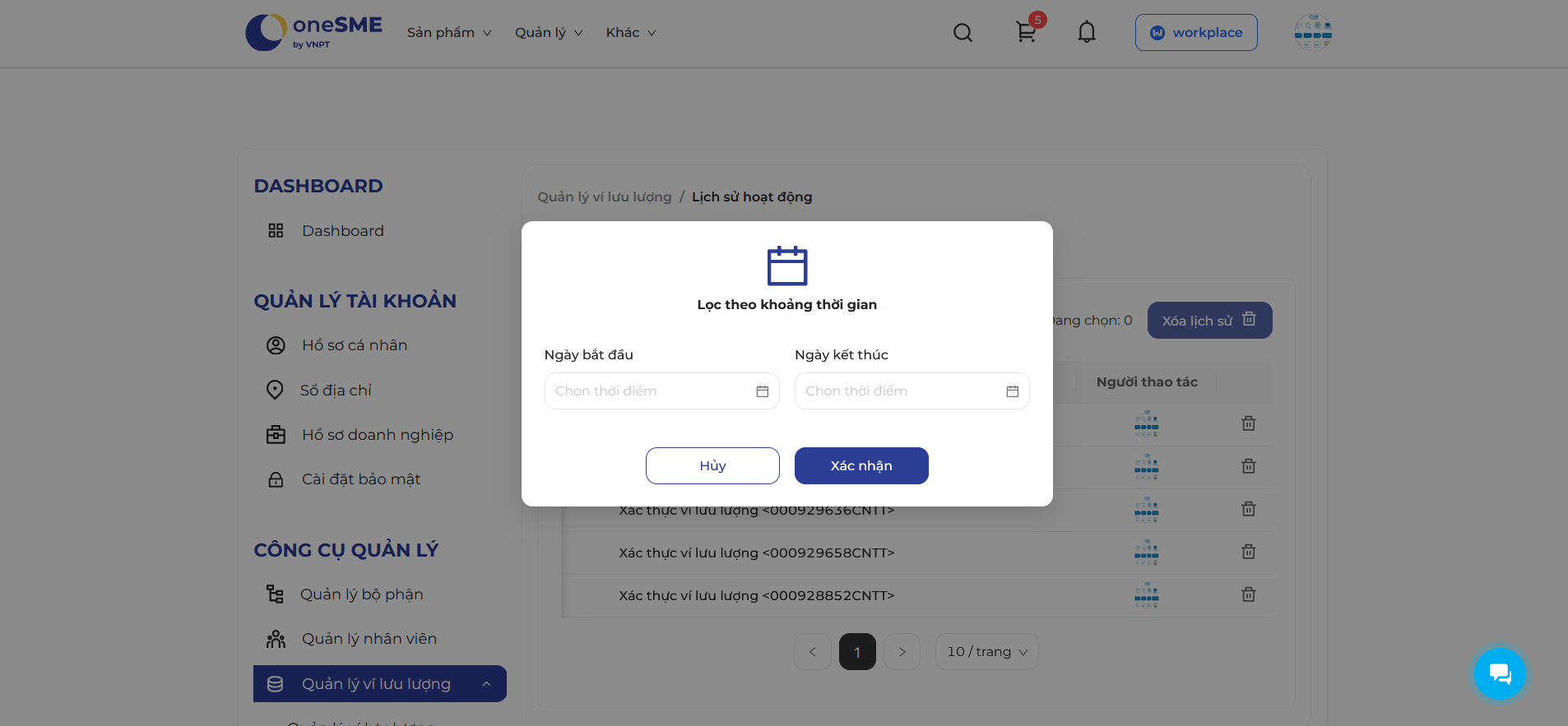
Task: Click the Ngày kết thúc date field
Action: (912, 391)
